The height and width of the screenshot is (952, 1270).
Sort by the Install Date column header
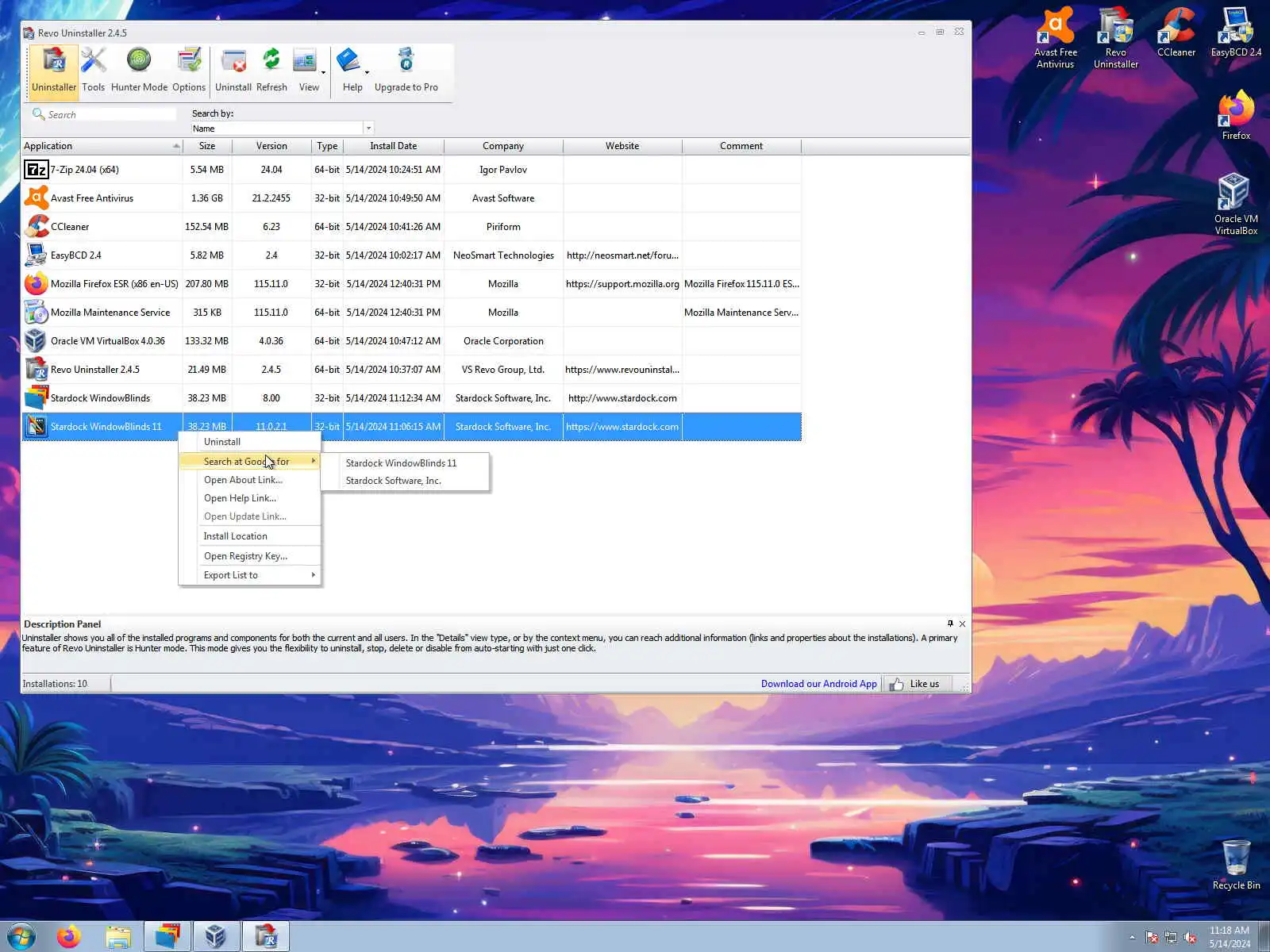pyautogui.click(x=393, y=146)
